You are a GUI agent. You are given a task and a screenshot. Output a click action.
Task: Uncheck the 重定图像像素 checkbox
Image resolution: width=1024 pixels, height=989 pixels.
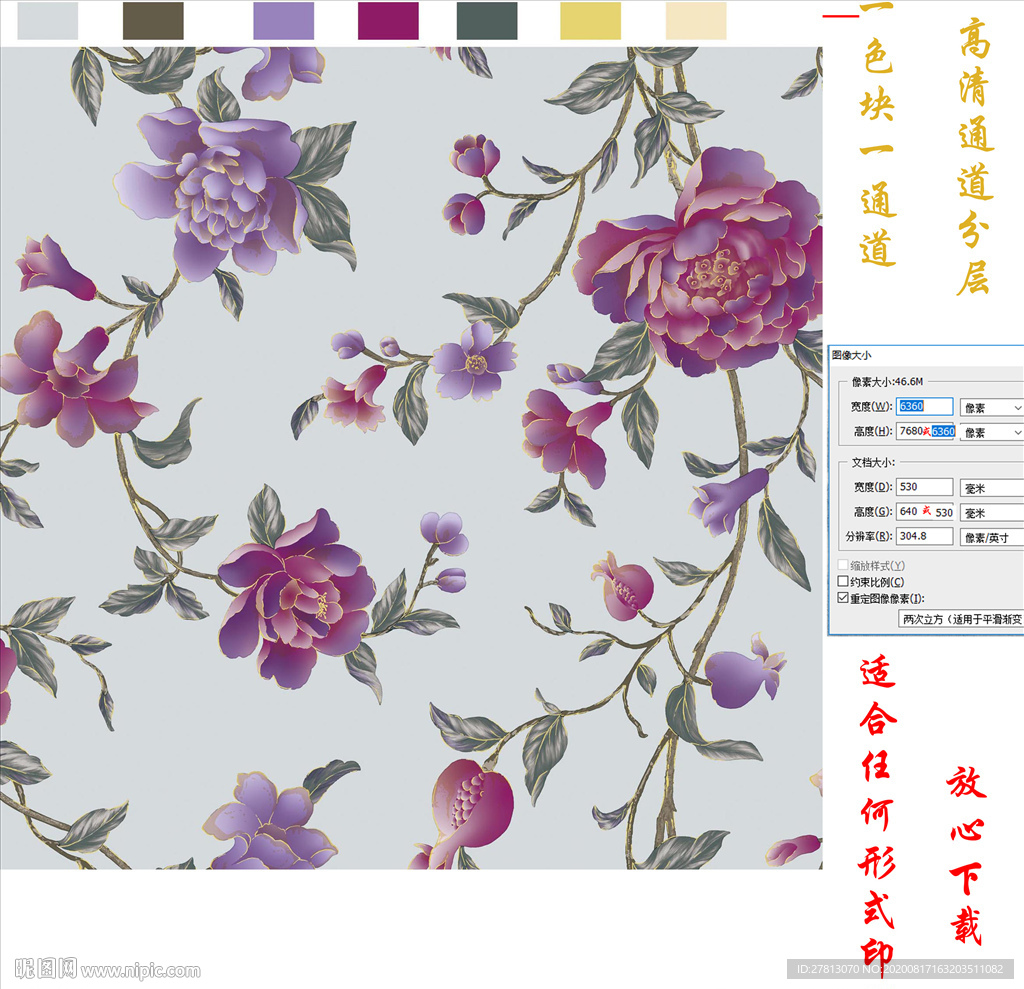pyautogui.click(x=842, y=598)
